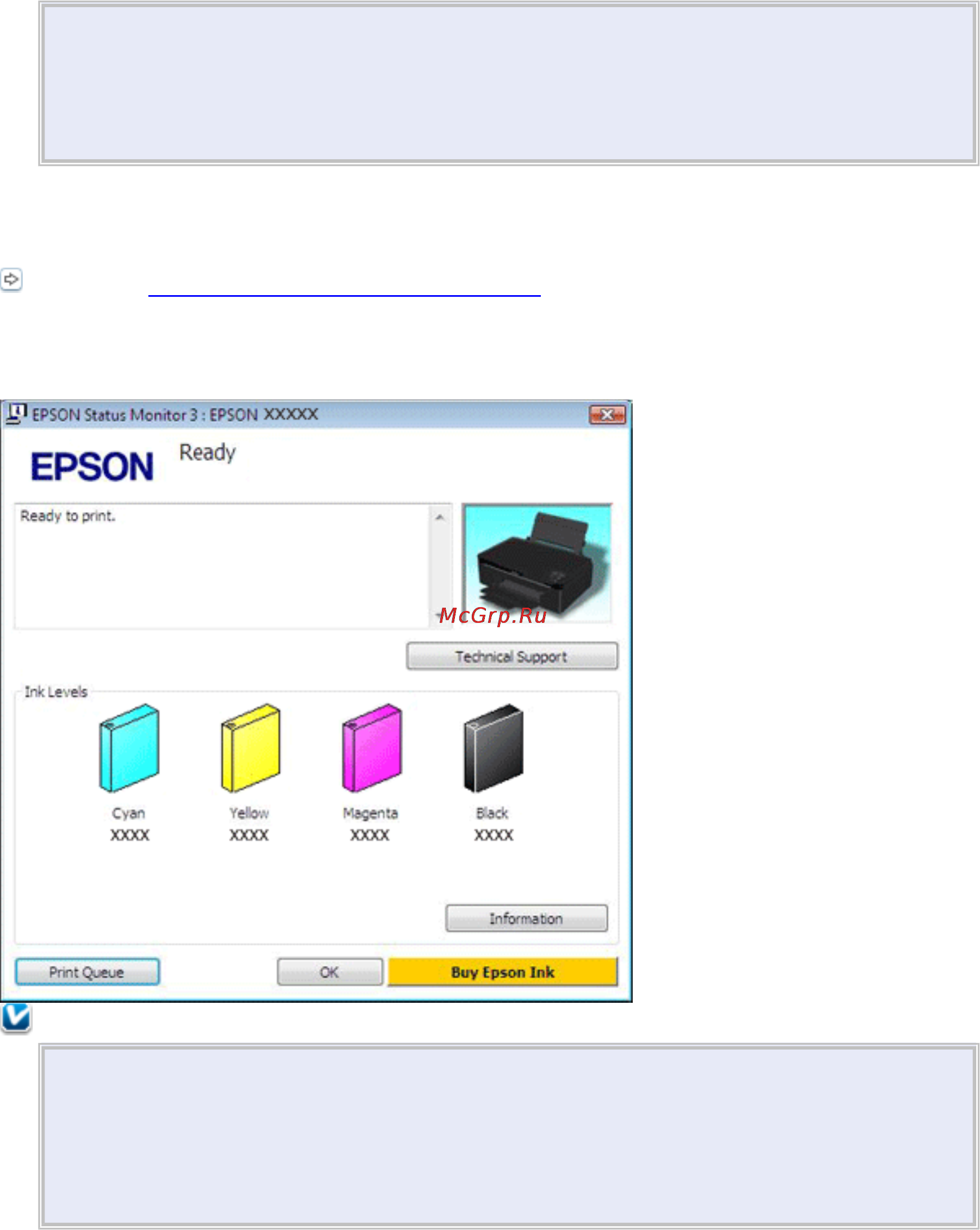Screen dimensions: 980x1230
Task: Click the 'Yellow' ink label
Action: (x=249, y=813)
